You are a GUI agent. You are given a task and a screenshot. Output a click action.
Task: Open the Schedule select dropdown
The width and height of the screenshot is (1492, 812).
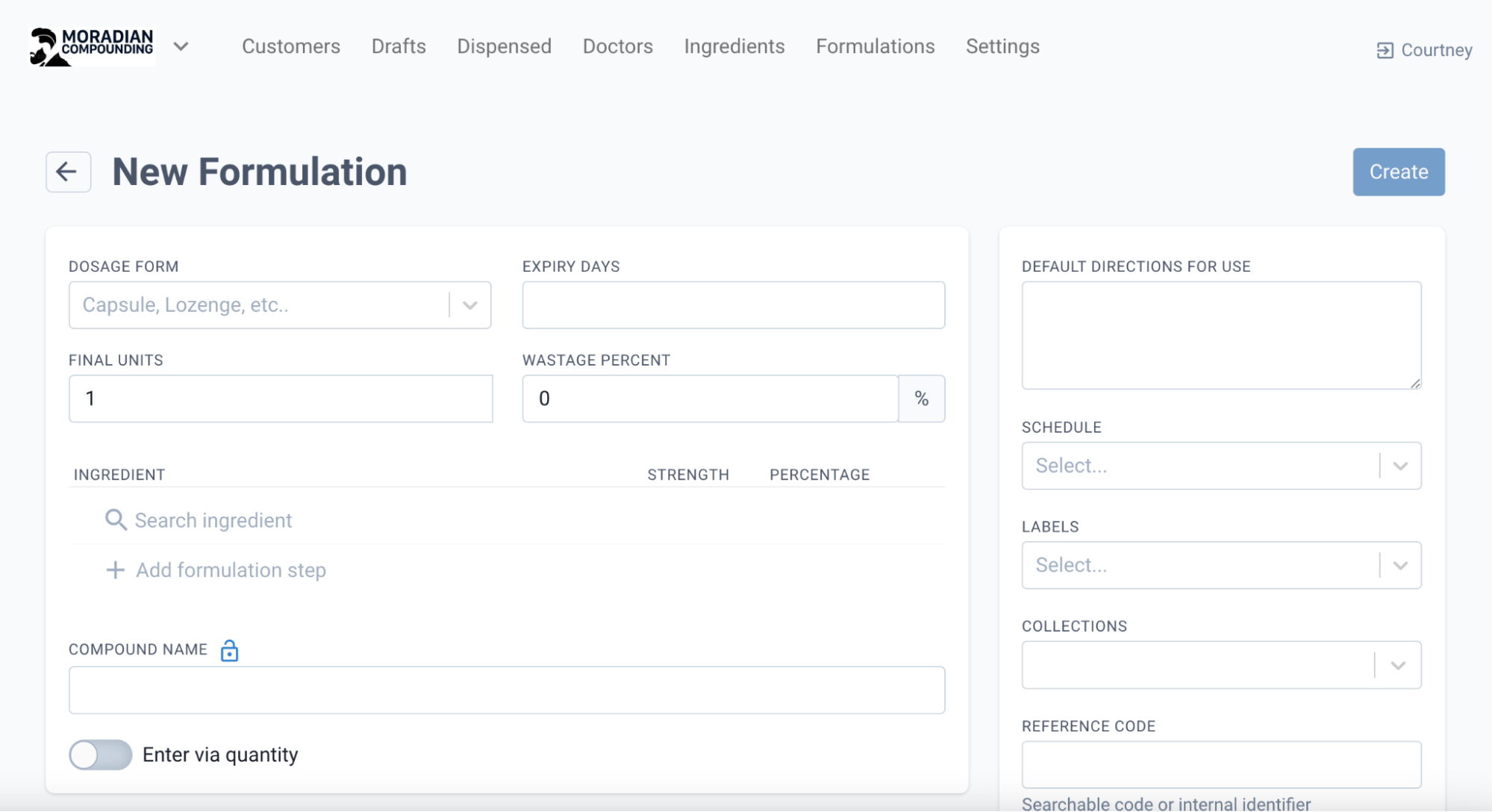coord(1399,466)
